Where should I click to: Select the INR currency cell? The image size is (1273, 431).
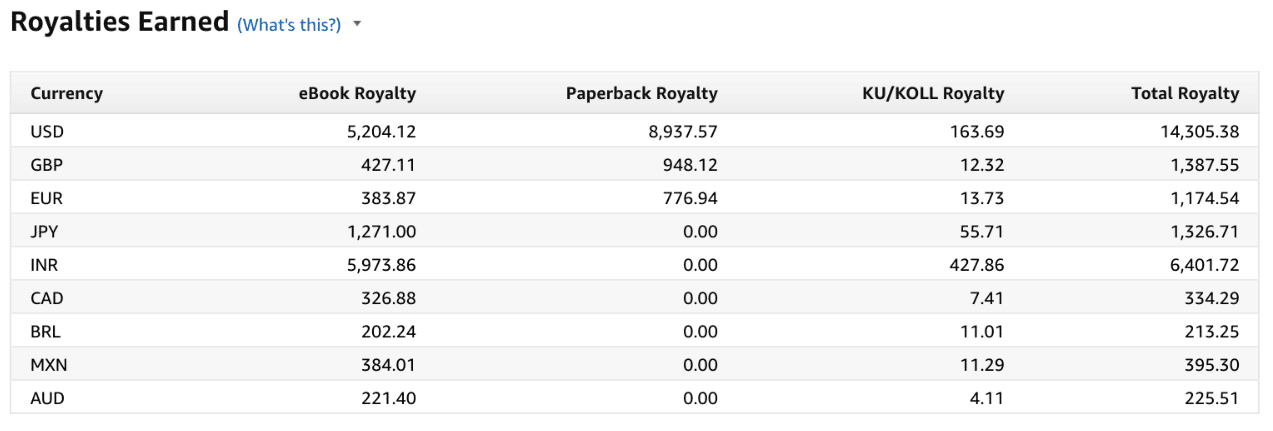click(46, 265)
